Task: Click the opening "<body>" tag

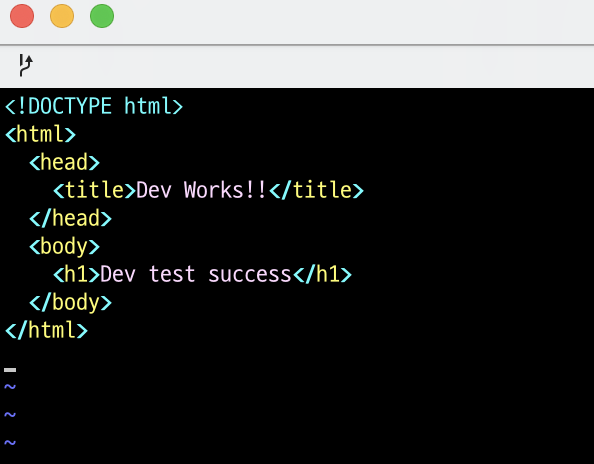Action: [x=64, y=247]
